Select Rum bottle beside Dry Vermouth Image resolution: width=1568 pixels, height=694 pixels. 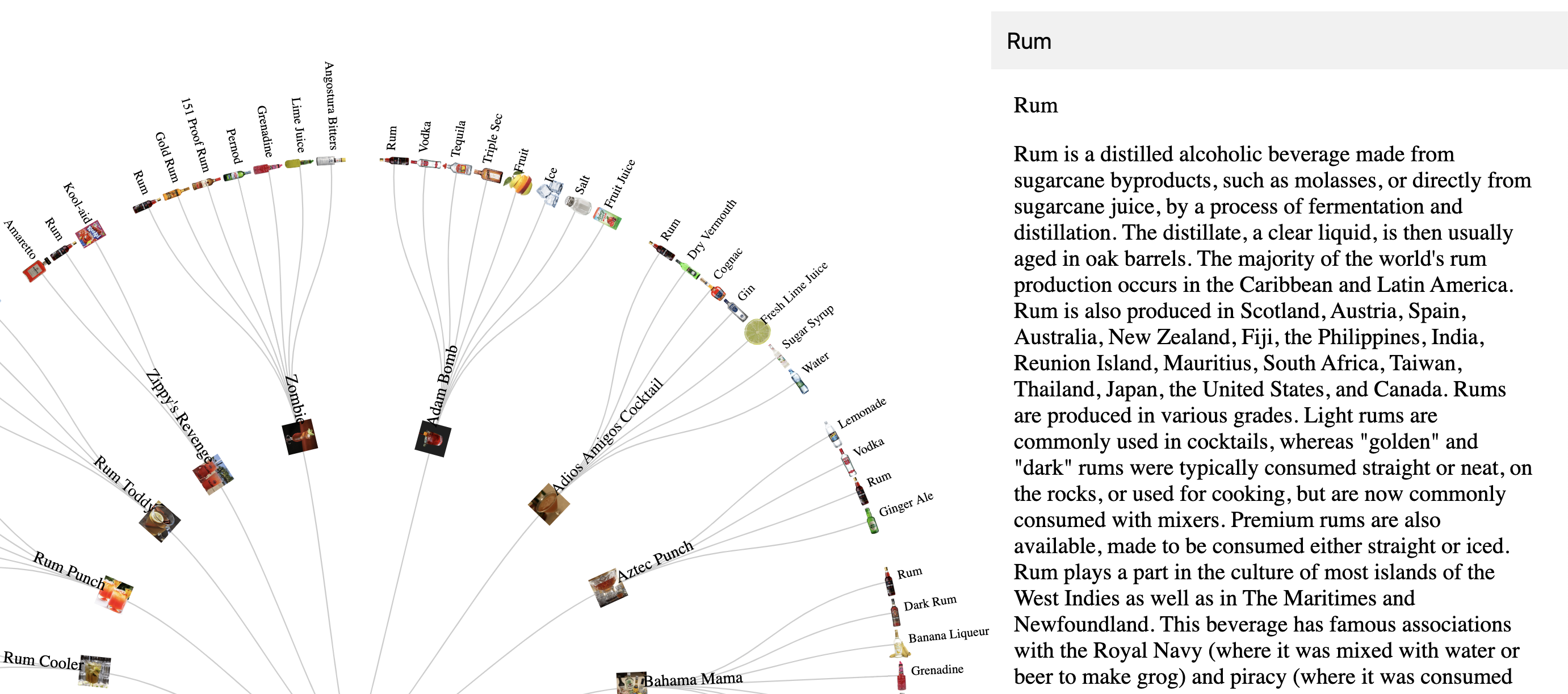coord(663,251)
